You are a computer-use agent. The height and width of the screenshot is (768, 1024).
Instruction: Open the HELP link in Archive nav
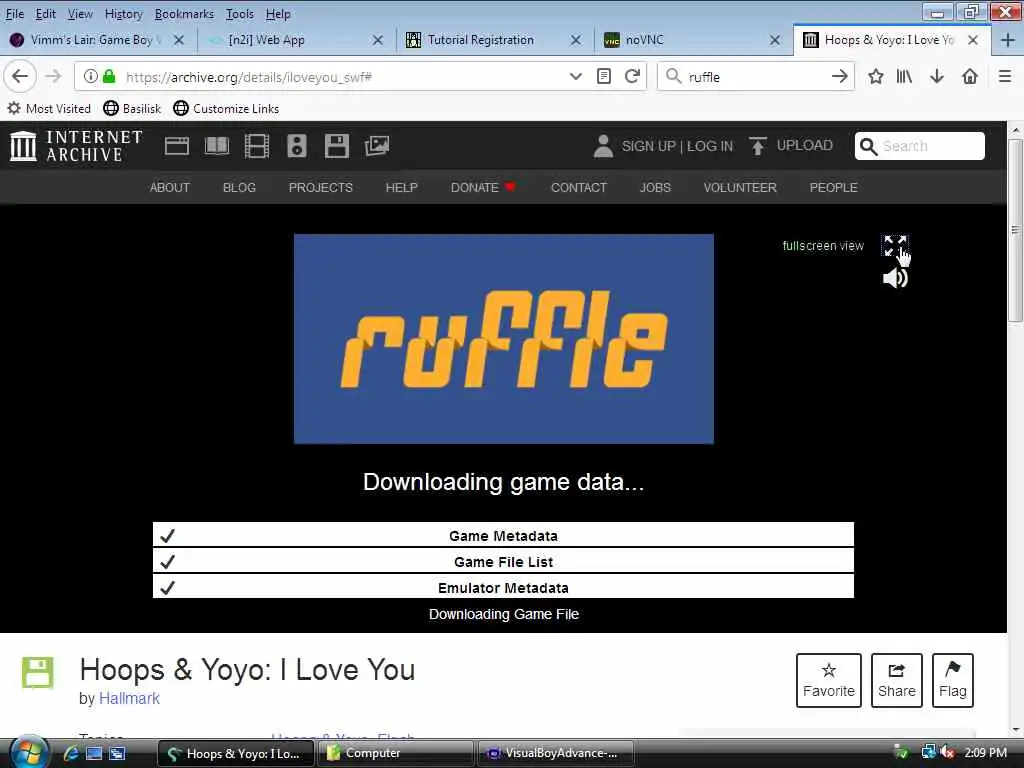402,187
